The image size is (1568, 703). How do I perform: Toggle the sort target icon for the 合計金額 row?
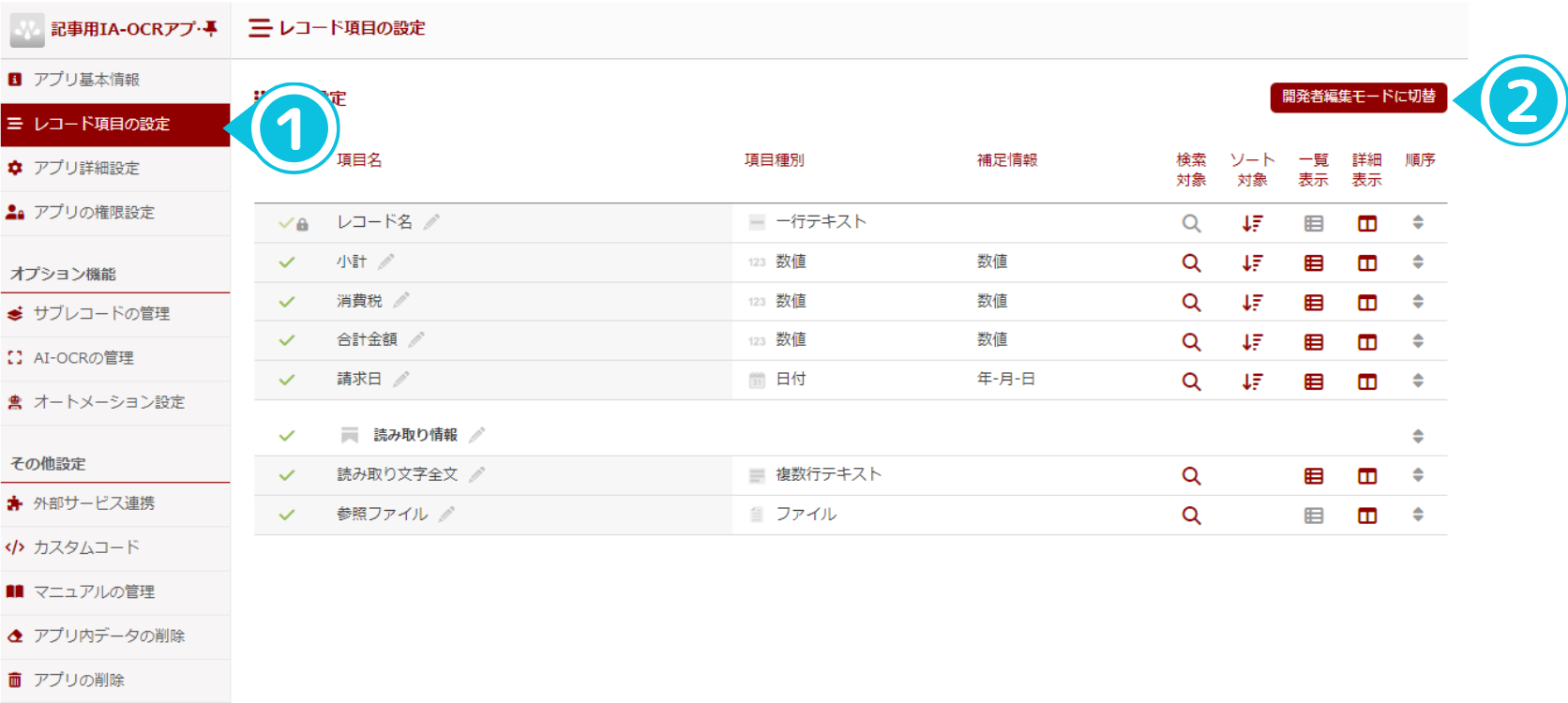(1252, 341)
